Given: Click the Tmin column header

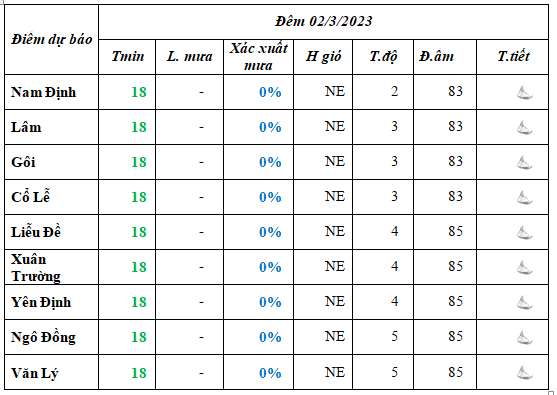Looking at the screenshot, I should pos(127,57).
